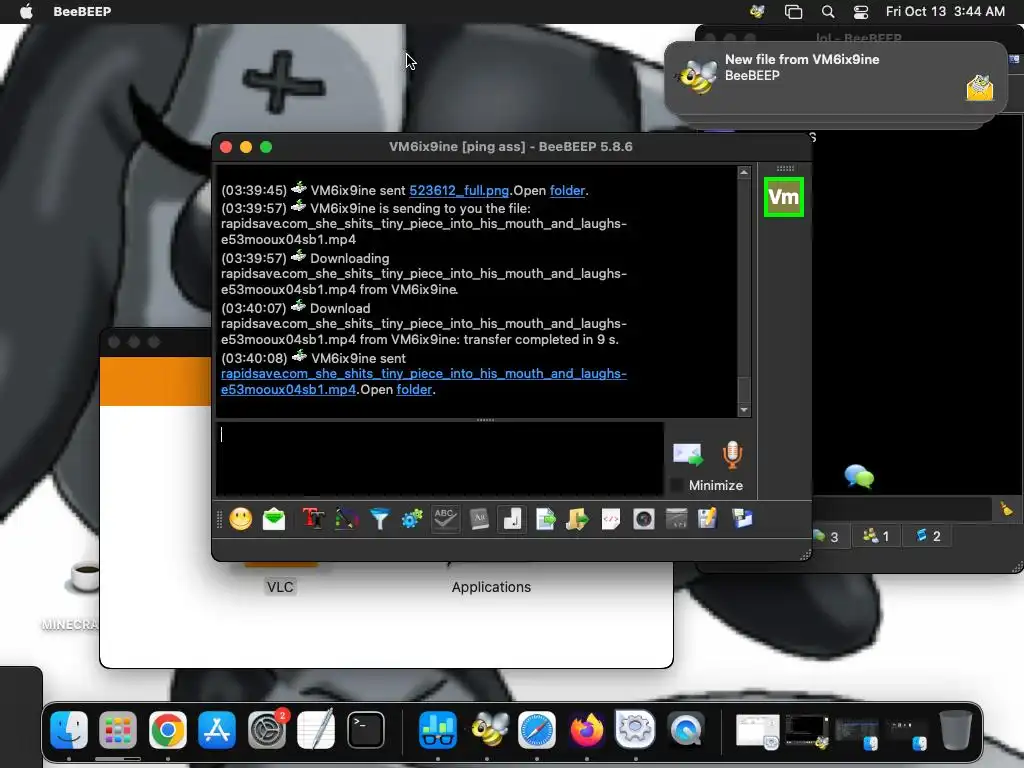
Task: Click the VLC label in installer window
Action: 280,587
